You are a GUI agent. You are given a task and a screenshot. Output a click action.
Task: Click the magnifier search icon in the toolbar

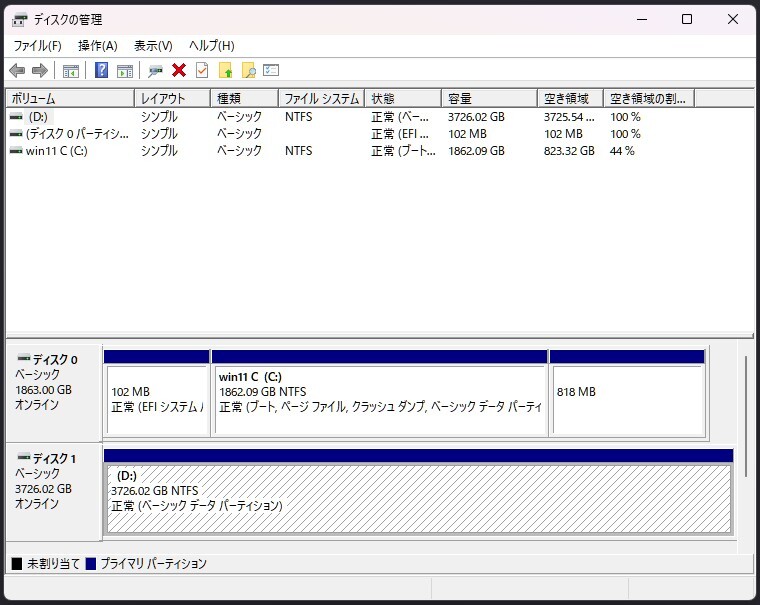(248, 70)
